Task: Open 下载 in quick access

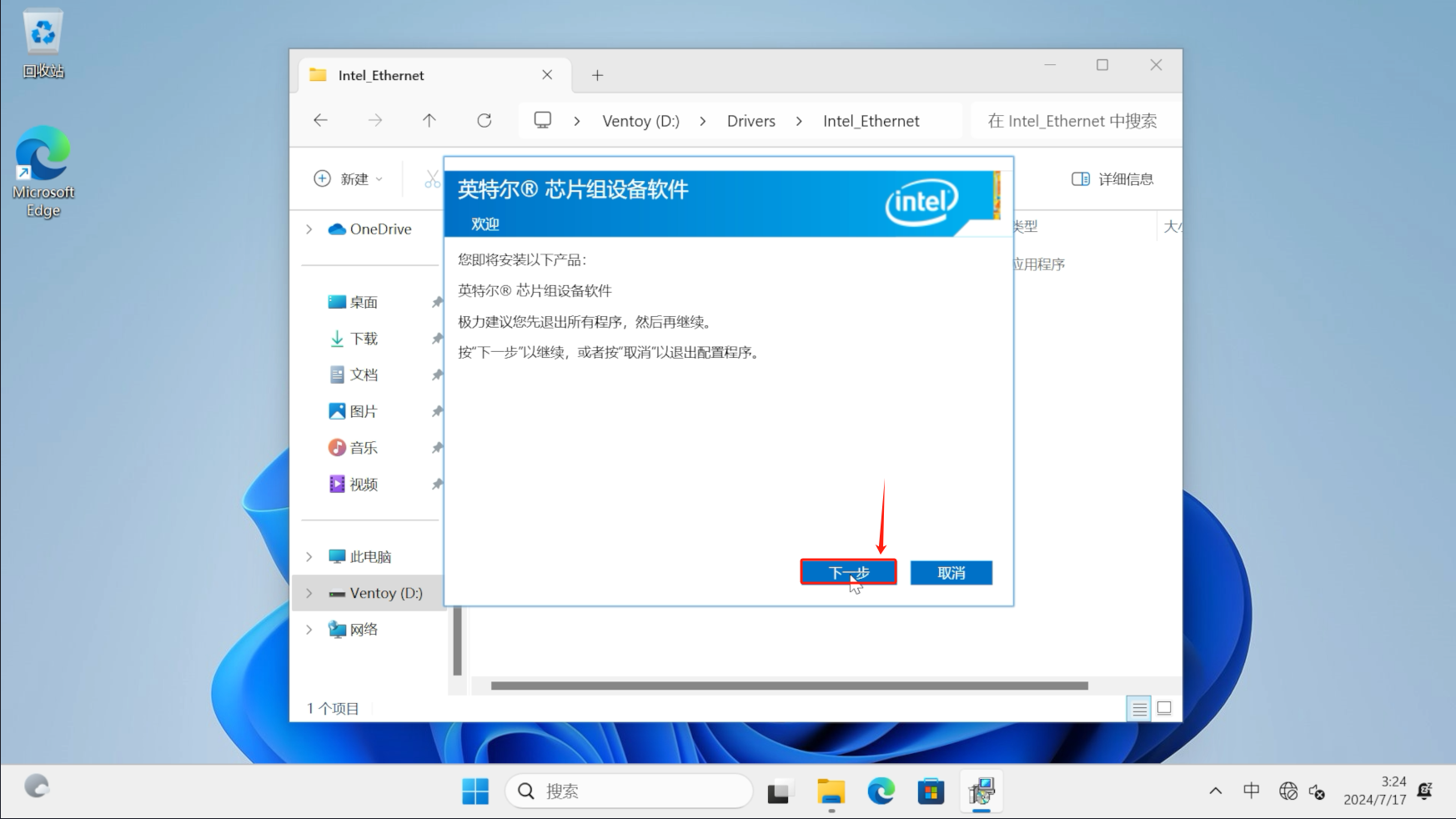Action: (x=354, y=339)
